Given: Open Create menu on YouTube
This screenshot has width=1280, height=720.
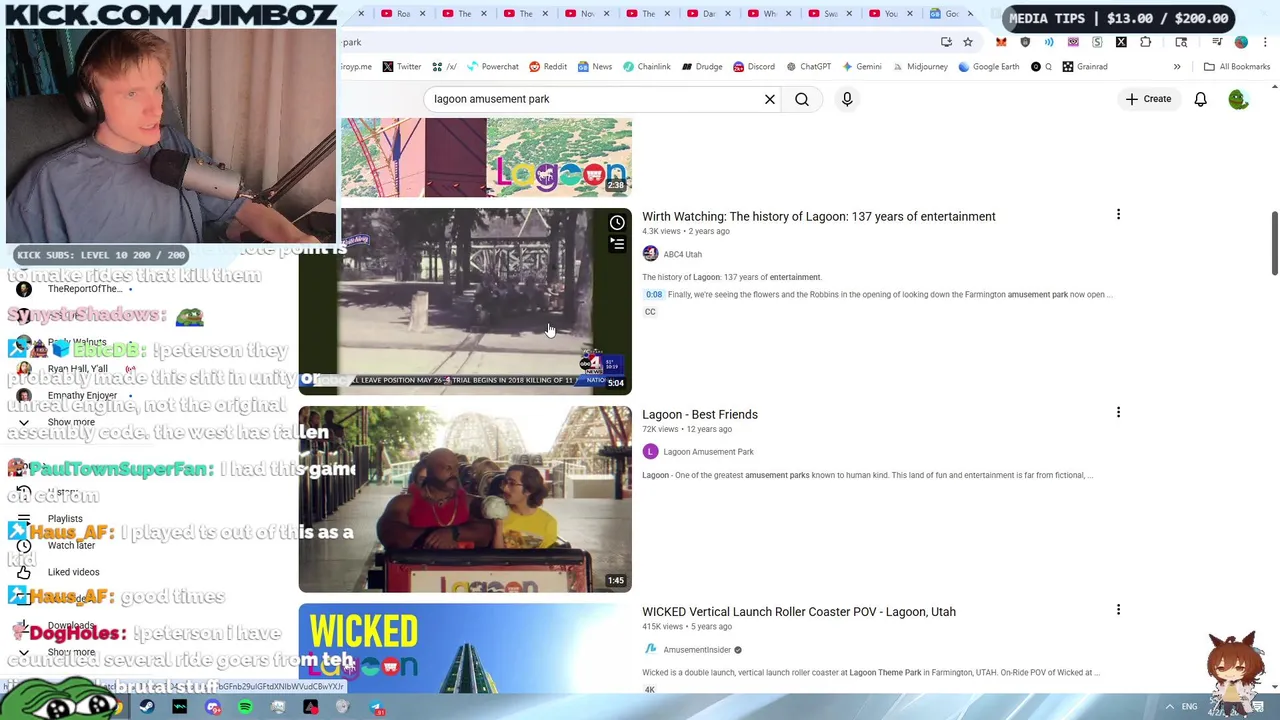Looking at the screenshot, I should coord(1148,99).
